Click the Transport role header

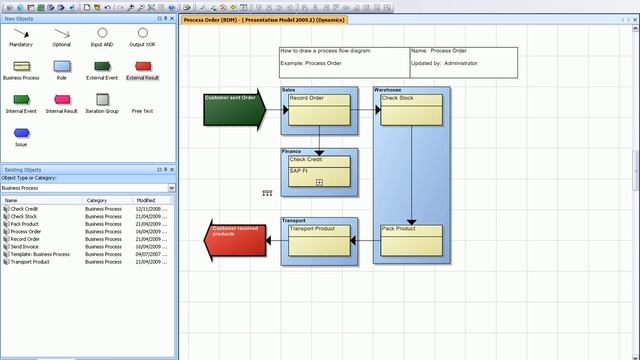tap(294, 220)
